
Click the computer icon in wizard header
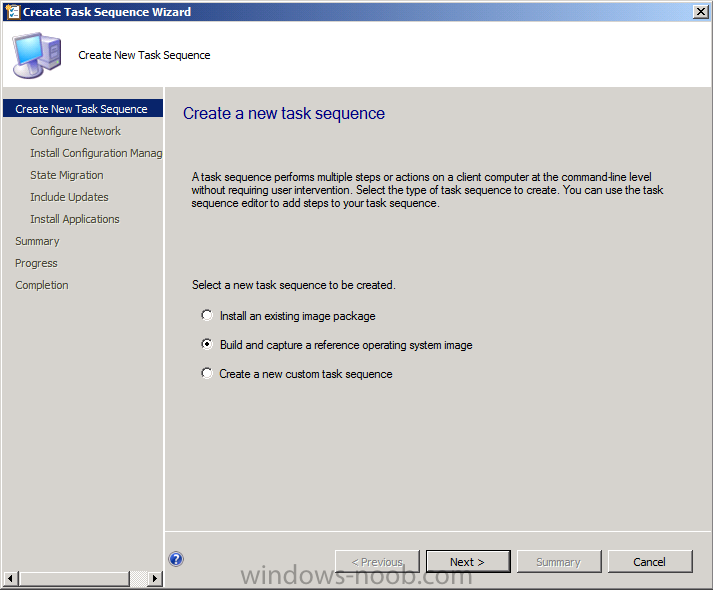37,55
